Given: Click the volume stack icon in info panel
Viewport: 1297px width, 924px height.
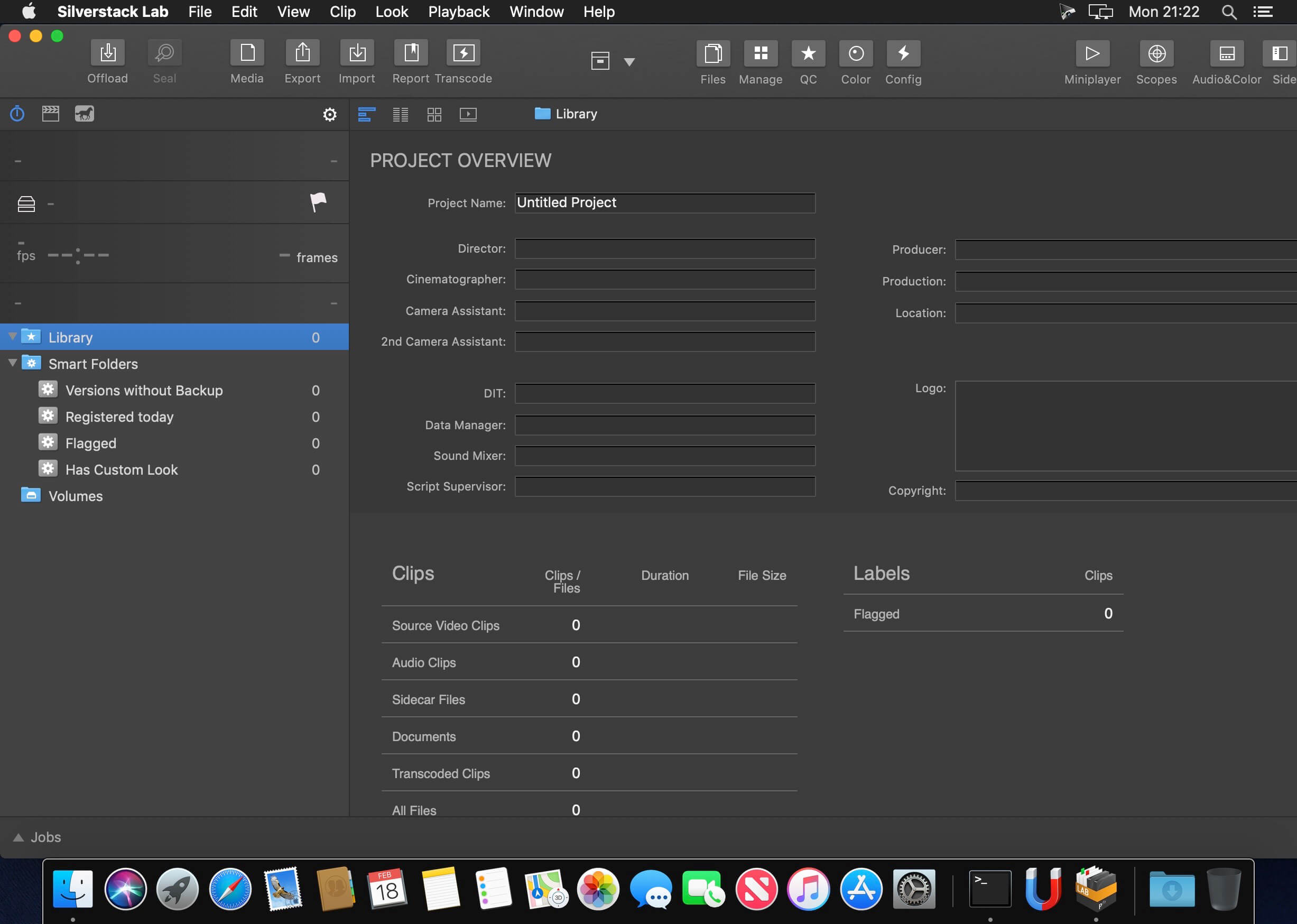Looking at the screenshot, I should pos(26,203).
